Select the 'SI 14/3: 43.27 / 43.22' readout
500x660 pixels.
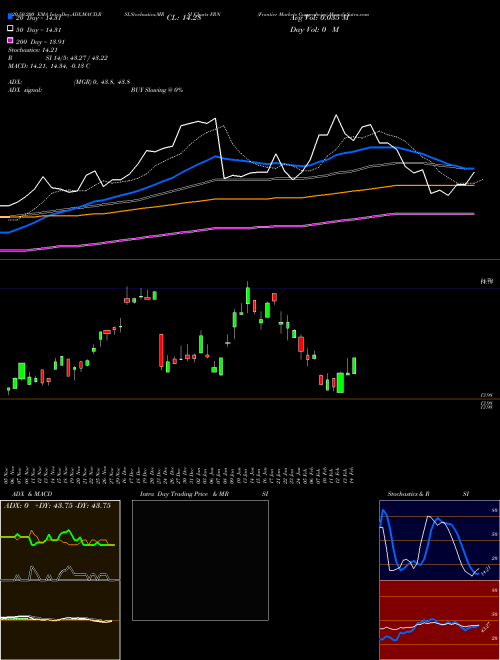[x=77, y=58]
